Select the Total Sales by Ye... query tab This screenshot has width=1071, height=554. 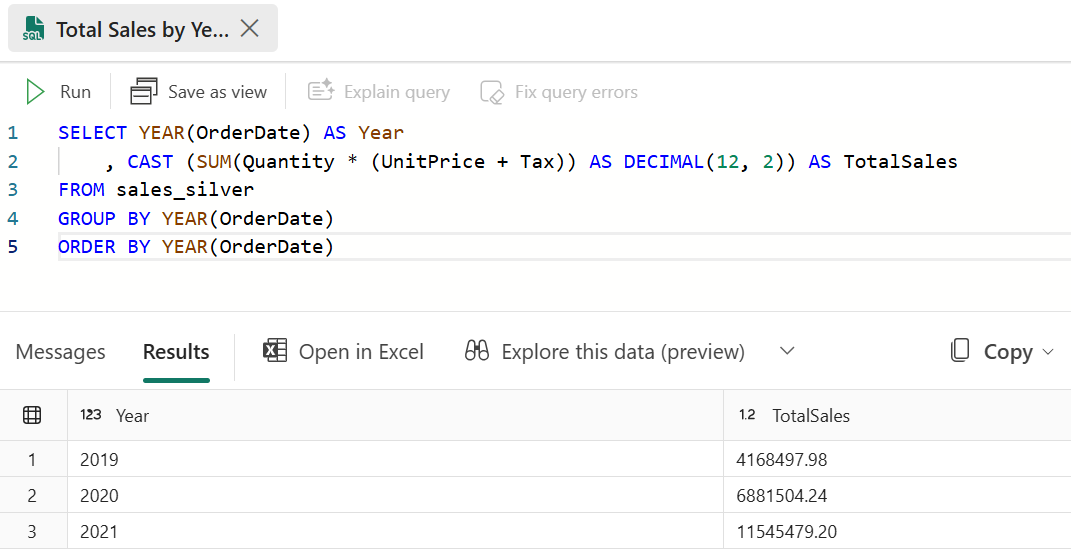143,28
